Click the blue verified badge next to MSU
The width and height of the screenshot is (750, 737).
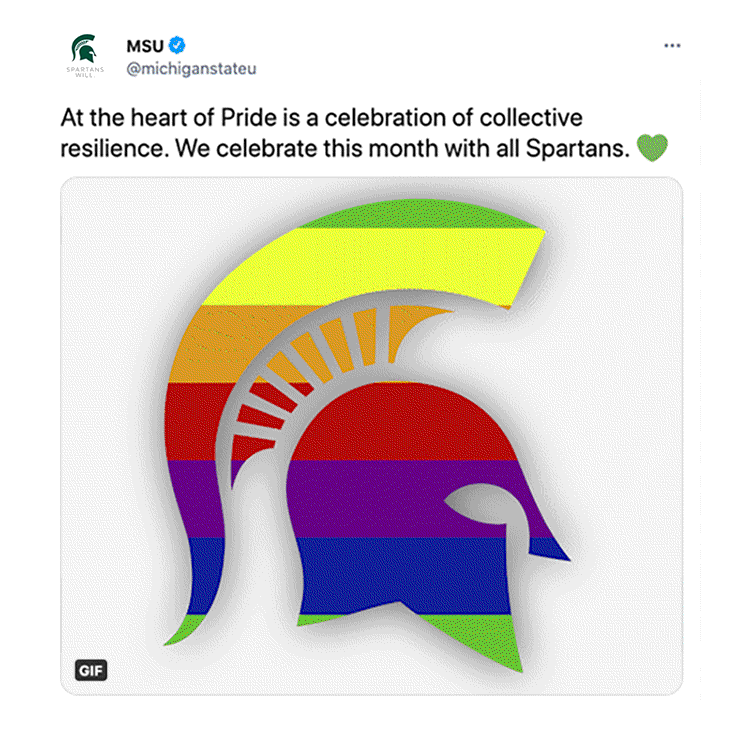[176, 45]
